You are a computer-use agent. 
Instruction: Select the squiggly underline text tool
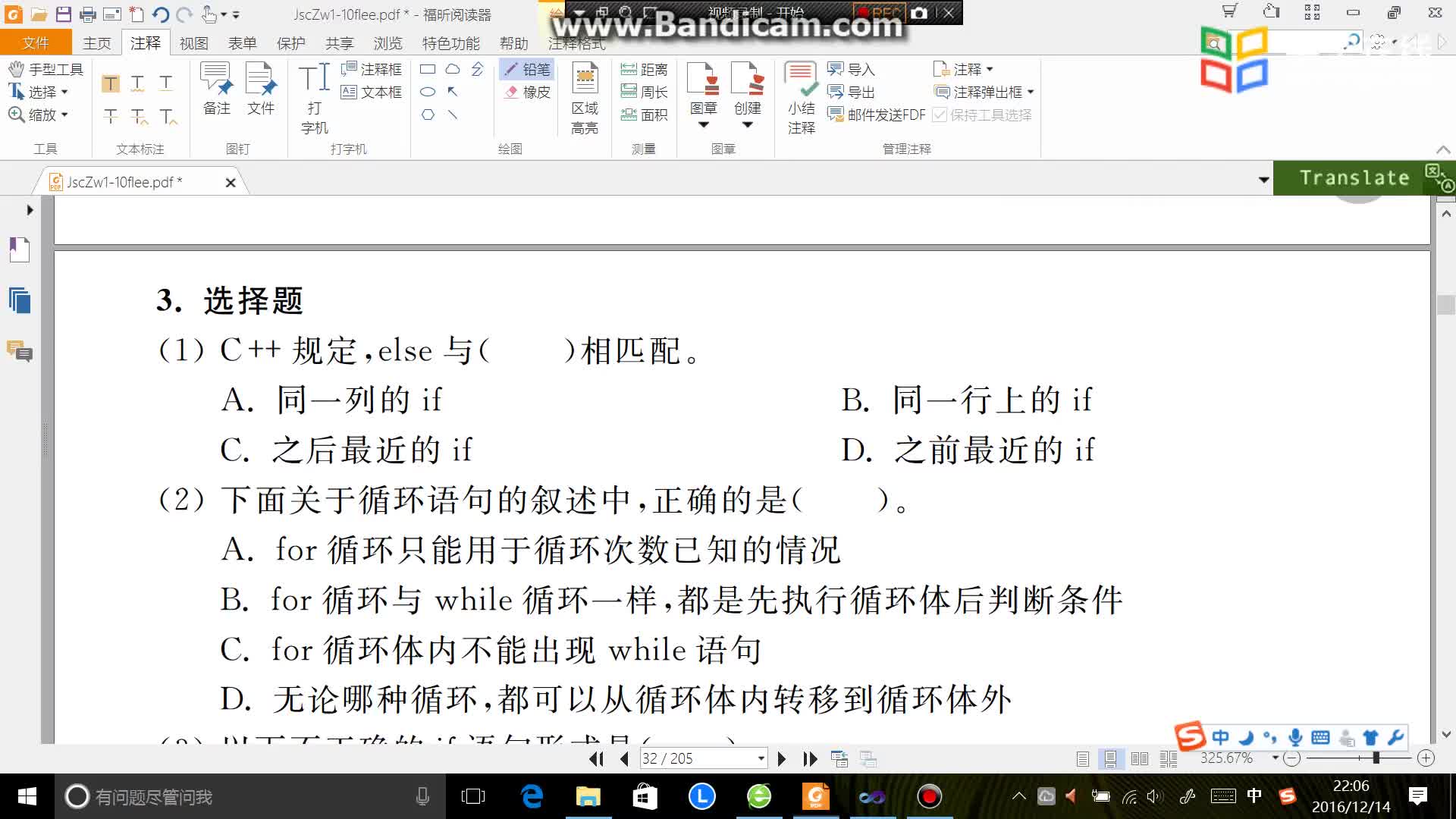coord(138,83)
